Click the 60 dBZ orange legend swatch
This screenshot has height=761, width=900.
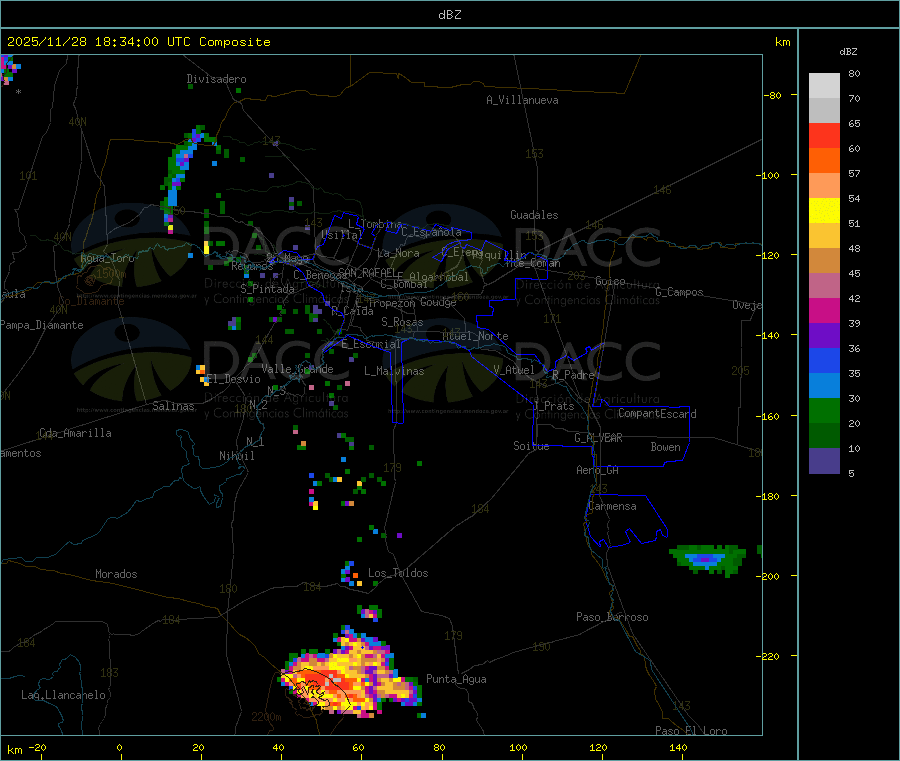(x=824, y=161)
